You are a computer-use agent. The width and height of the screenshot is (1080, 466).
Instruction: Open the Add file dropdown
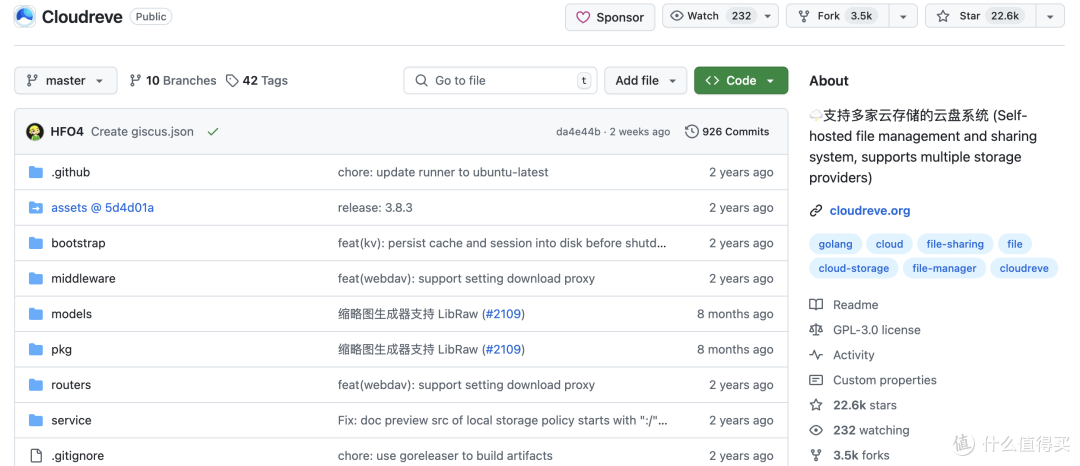645,81
